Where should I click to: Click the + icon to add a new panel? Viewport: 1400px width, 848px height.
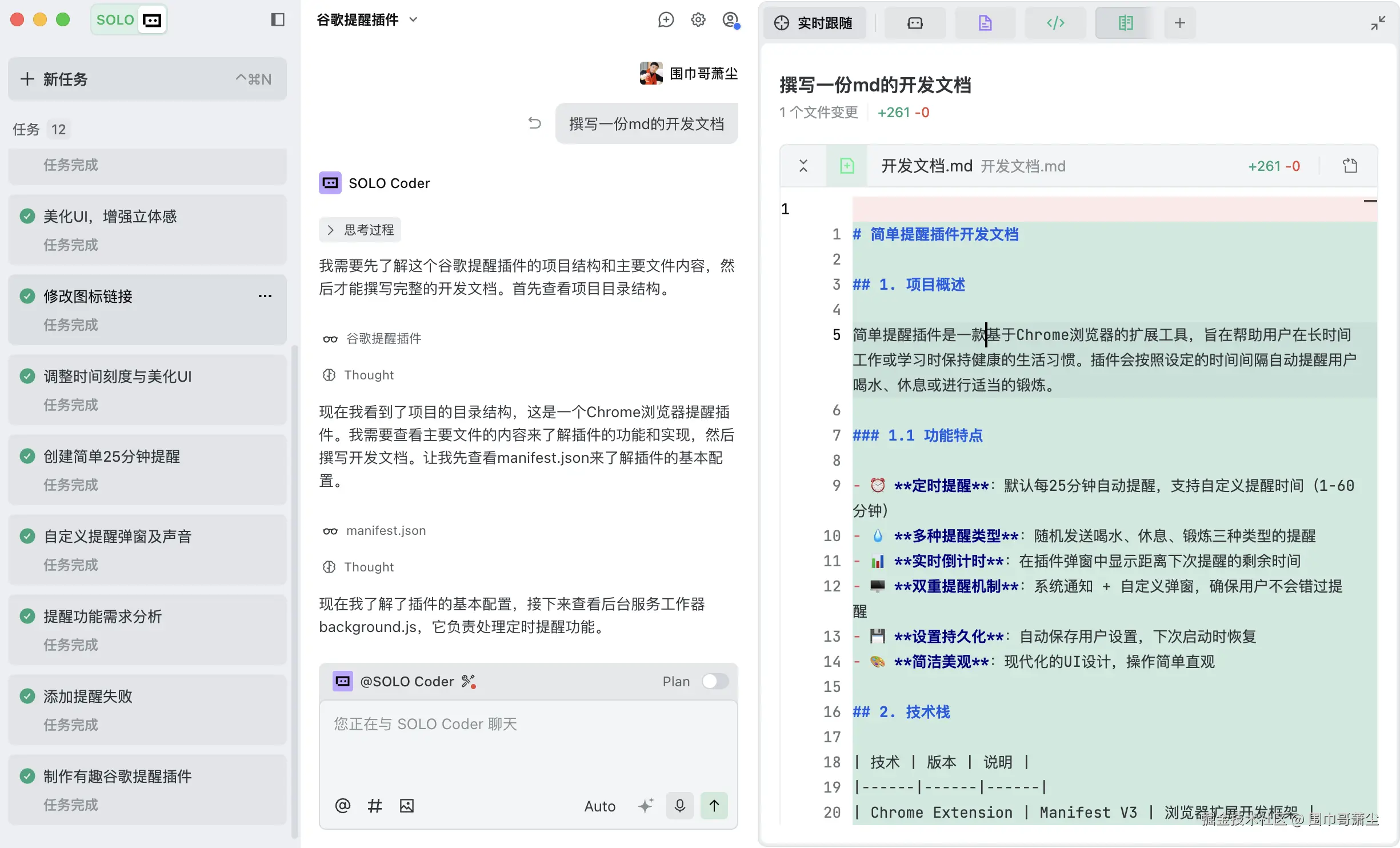(x=1180, y=23)
